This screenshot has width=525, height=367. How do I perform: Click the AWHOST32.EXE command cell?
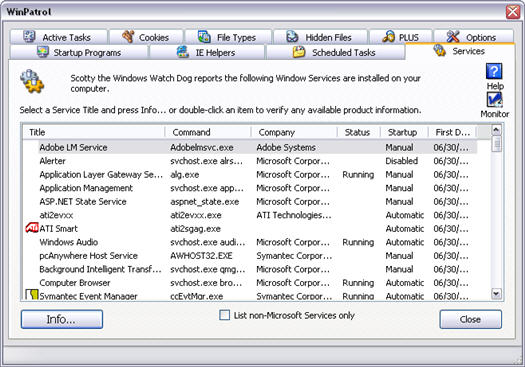point(201,256)
